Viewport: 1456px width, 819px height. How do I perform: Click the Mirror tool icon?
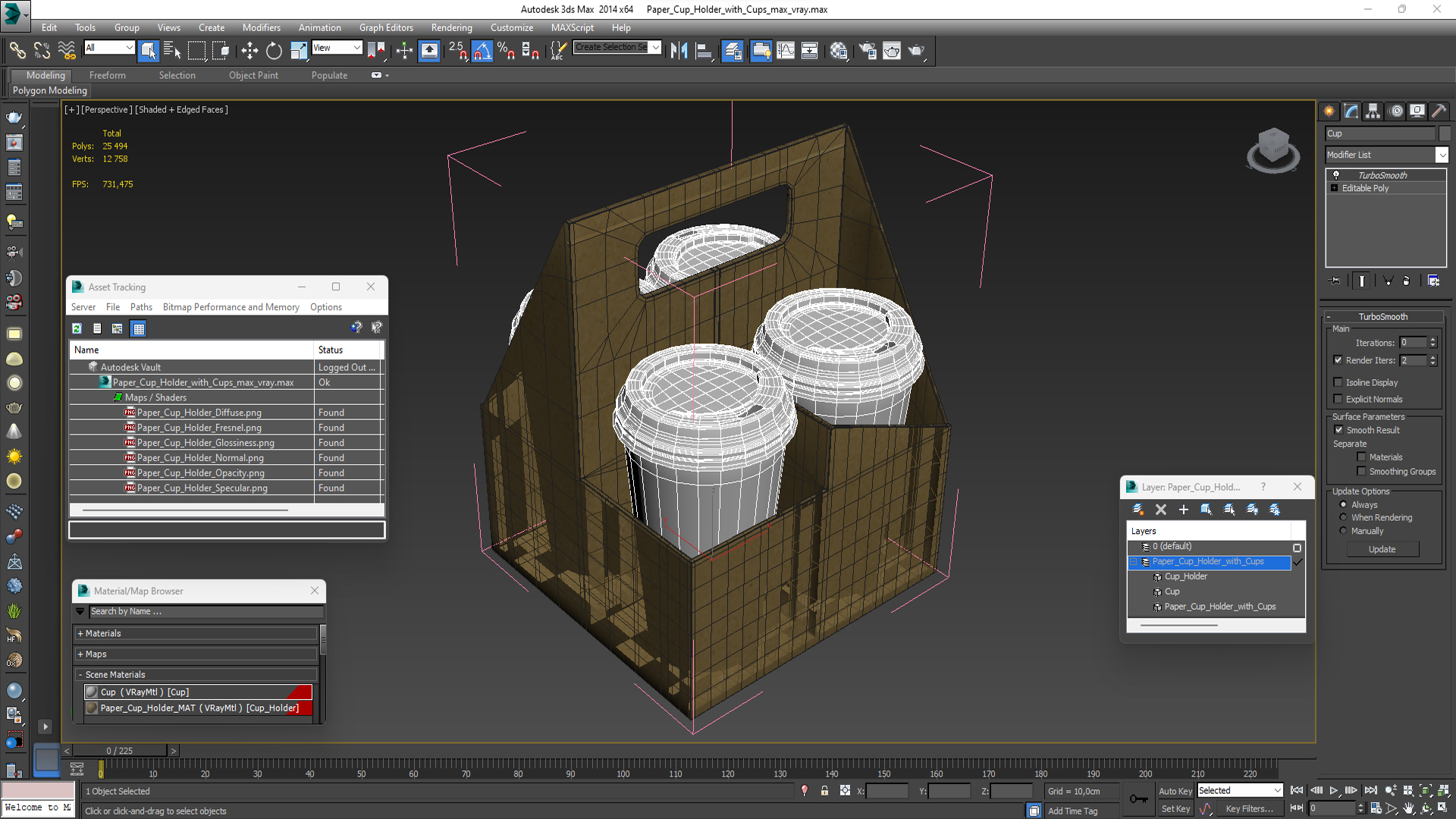pos(679,51)
